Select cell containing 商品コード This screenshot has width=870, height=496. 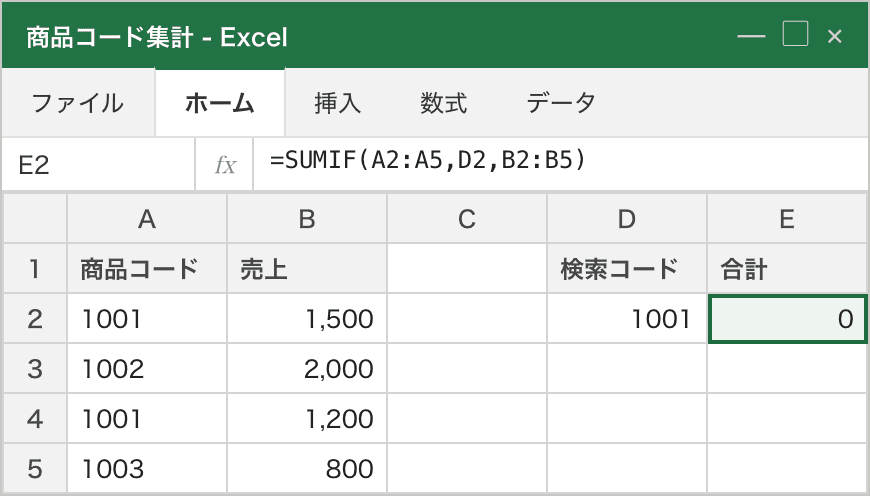click(147, 269)
